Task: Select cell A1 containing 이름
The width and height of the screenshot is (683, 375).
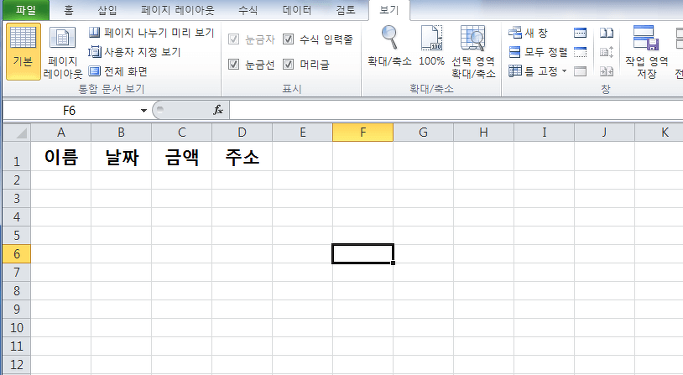Action: click(61, 157)
